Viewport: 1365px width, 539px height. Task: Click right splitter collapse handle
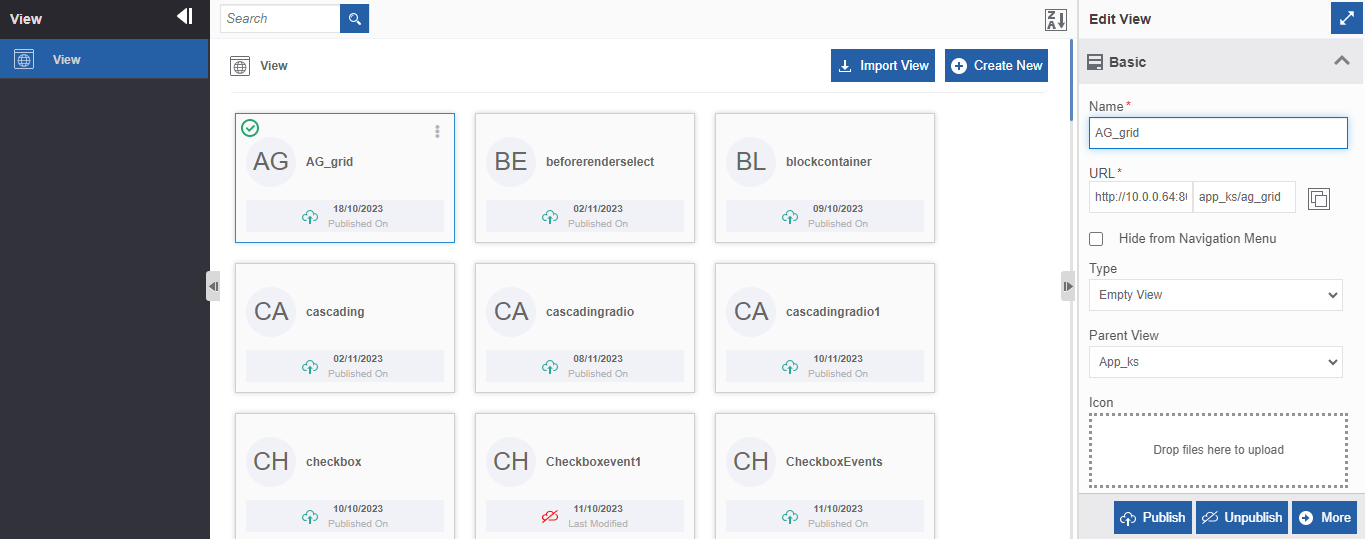(1068, 286)
